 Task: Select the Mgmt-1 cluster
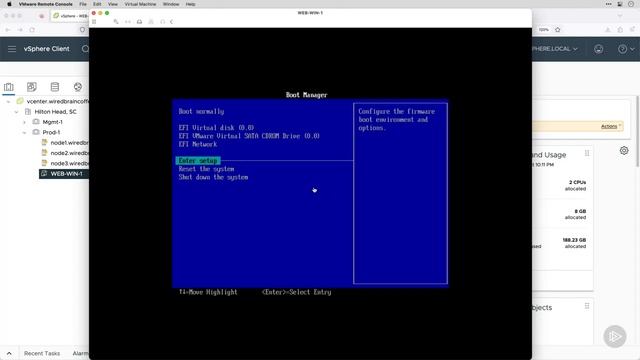pyautogui.click(x=52, y=122)
